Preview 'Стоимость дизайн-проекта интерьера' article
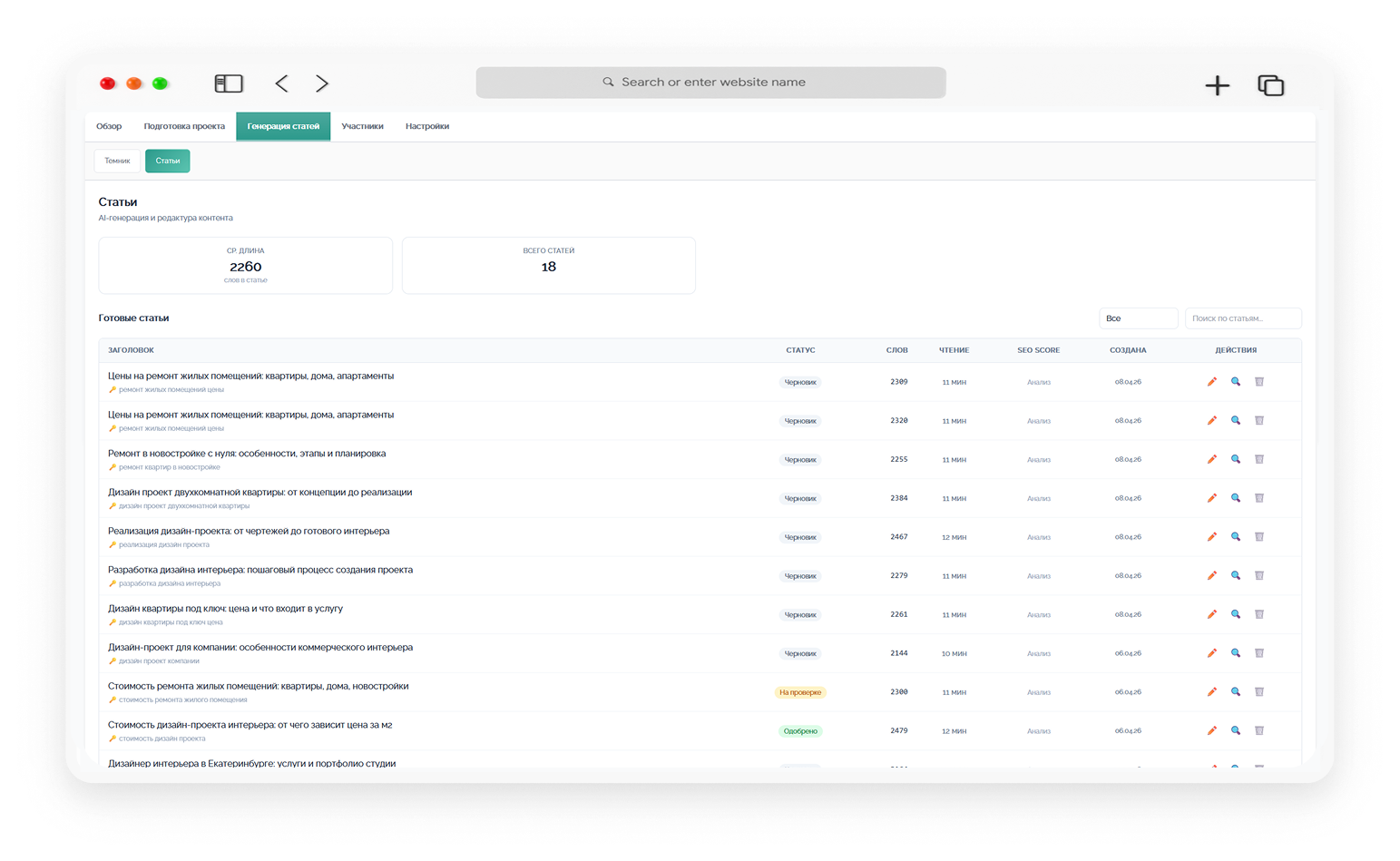The height and width of the screenshot is (861, 1400). 1235,730
